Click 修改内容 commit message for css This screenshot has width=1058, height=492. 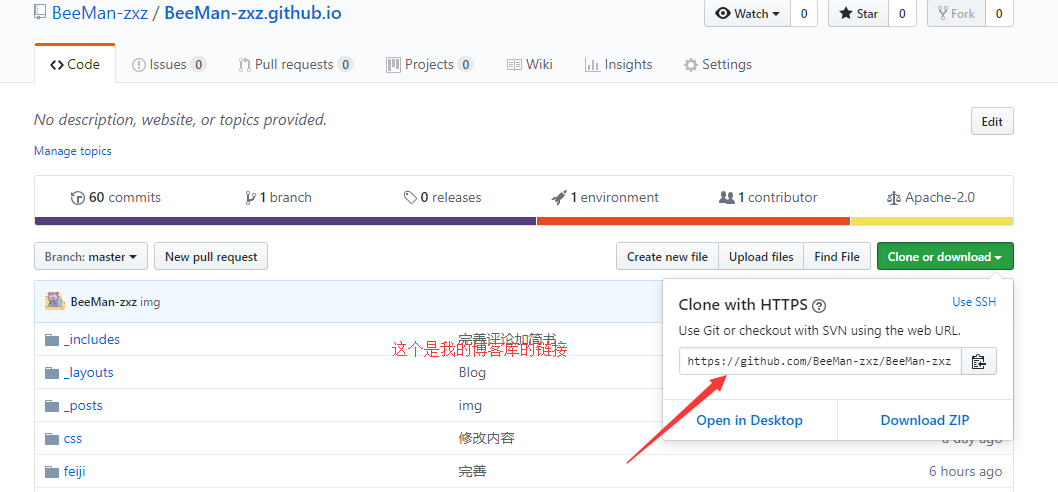[x=486, y=439]
